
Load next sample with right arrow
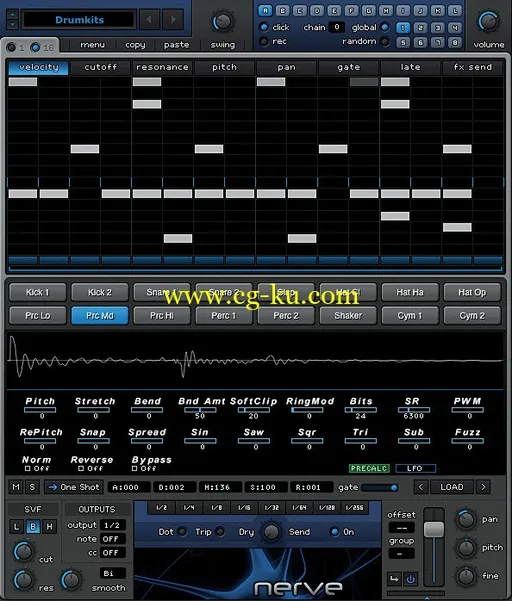pos(483,487)
